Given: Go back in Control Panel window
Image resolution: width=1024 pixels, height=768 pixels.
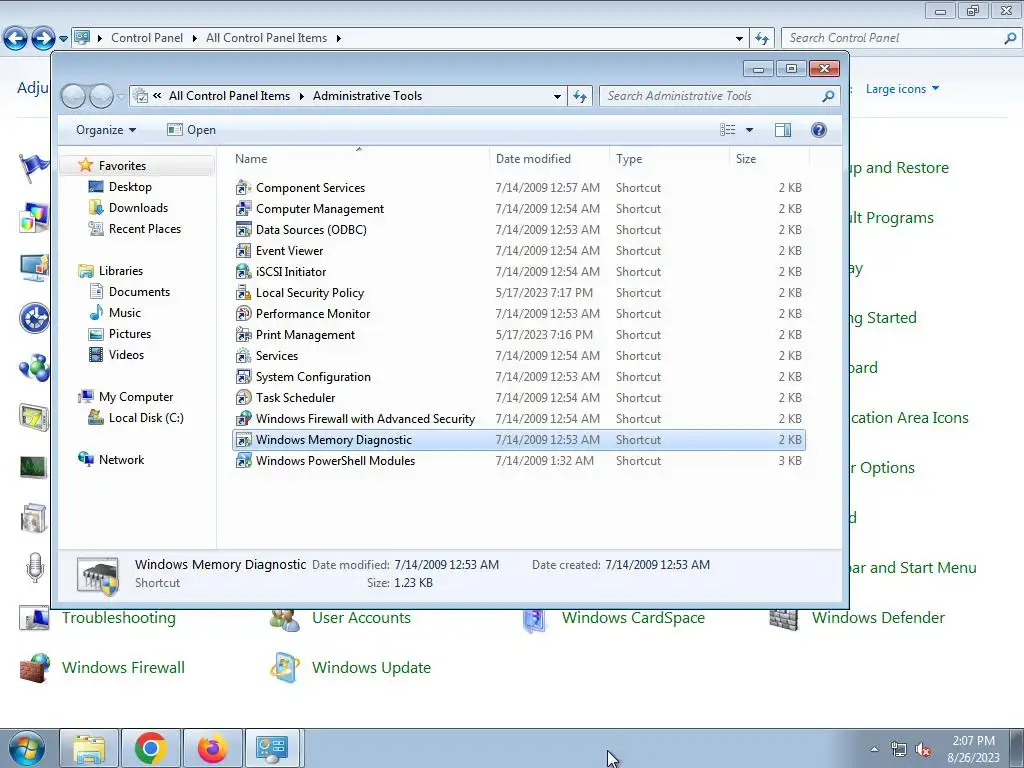Looking at the screenshot, I should pyautogui.click(x=16, y=39).
